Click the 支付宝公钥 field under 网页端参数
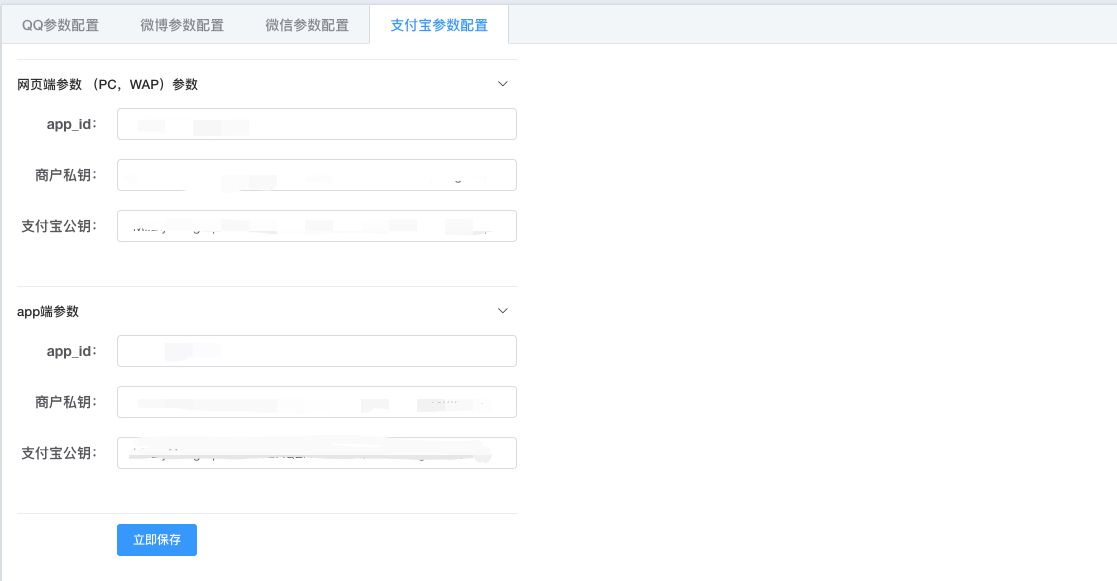The height and width of the screenshot is (581, 1117). (317, 226)
